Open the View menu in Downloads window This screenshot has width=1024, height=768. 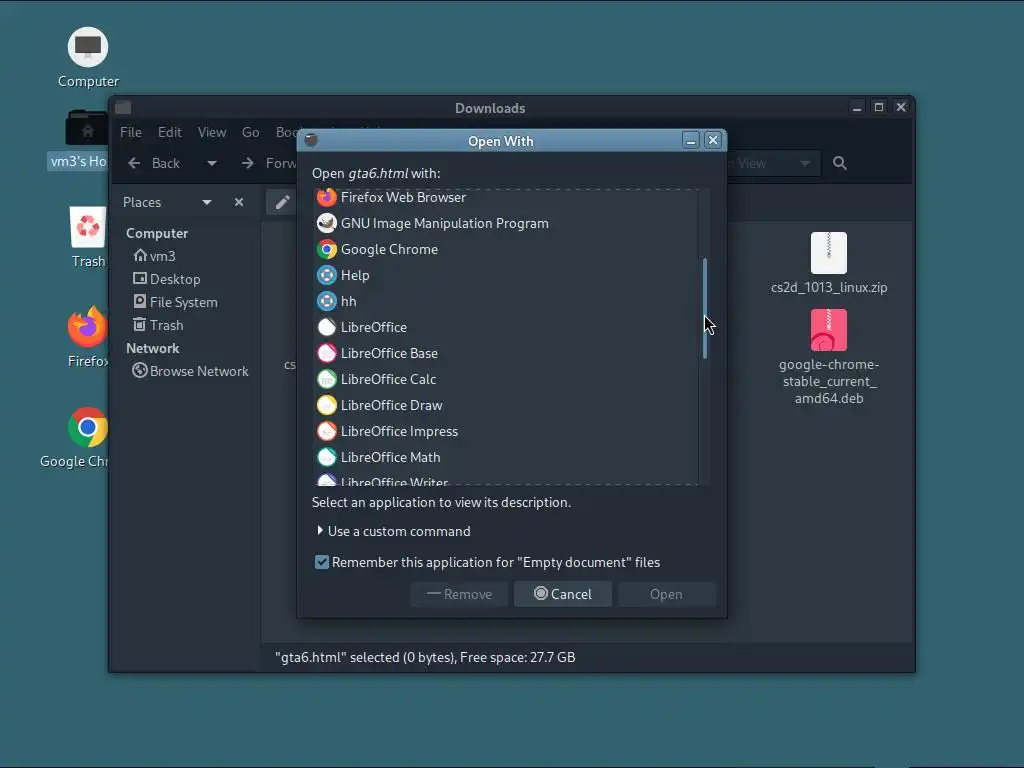212,132
